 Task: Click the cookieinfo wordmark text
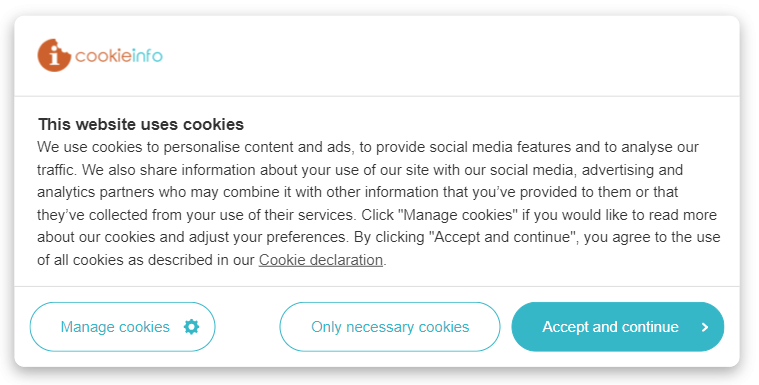click(119, 56)
